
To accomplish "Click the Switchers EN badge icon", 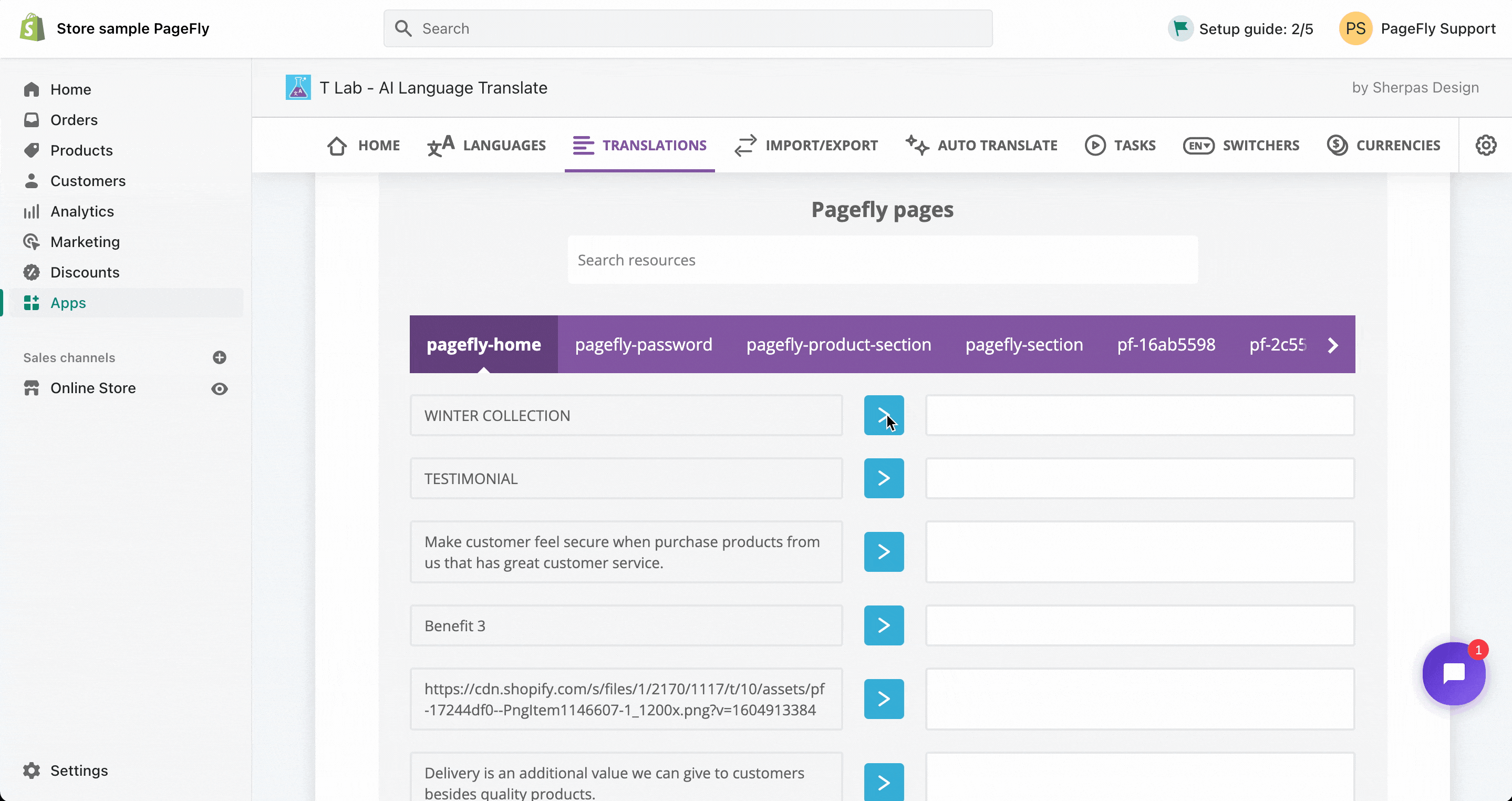I will pyautogui.click(x=1198, y=146).
